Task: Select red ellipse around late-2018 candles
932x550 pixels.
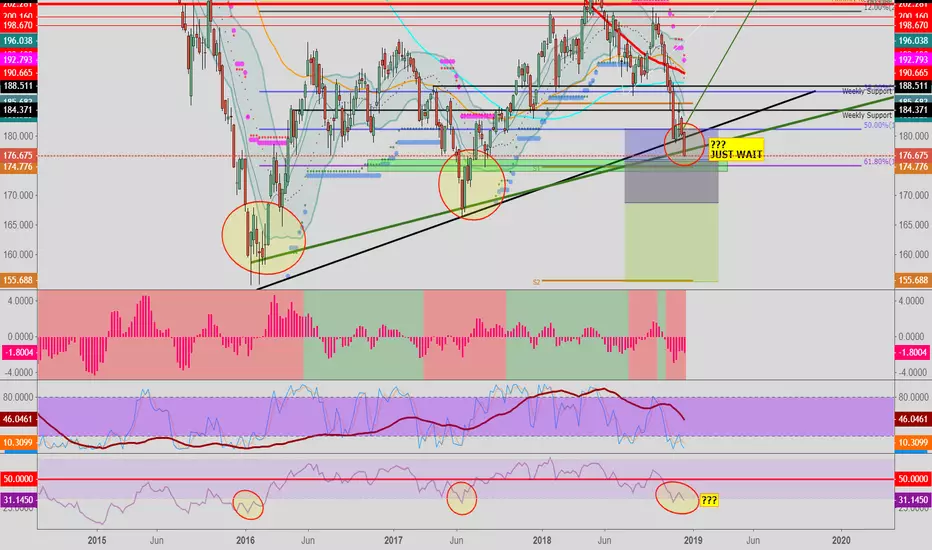Action: pos(684,144)
